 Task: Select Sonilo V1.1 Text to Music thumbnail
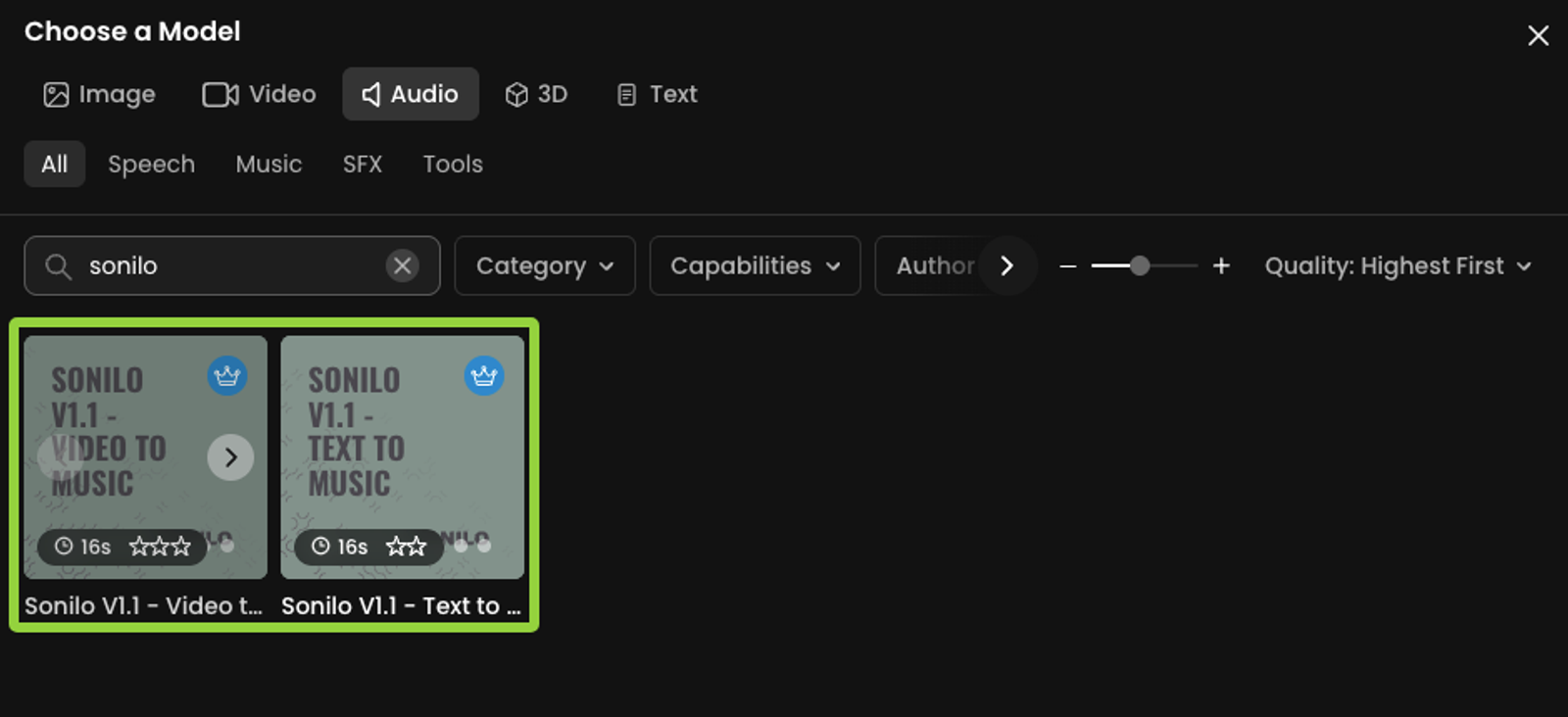[x=403, y=457]
